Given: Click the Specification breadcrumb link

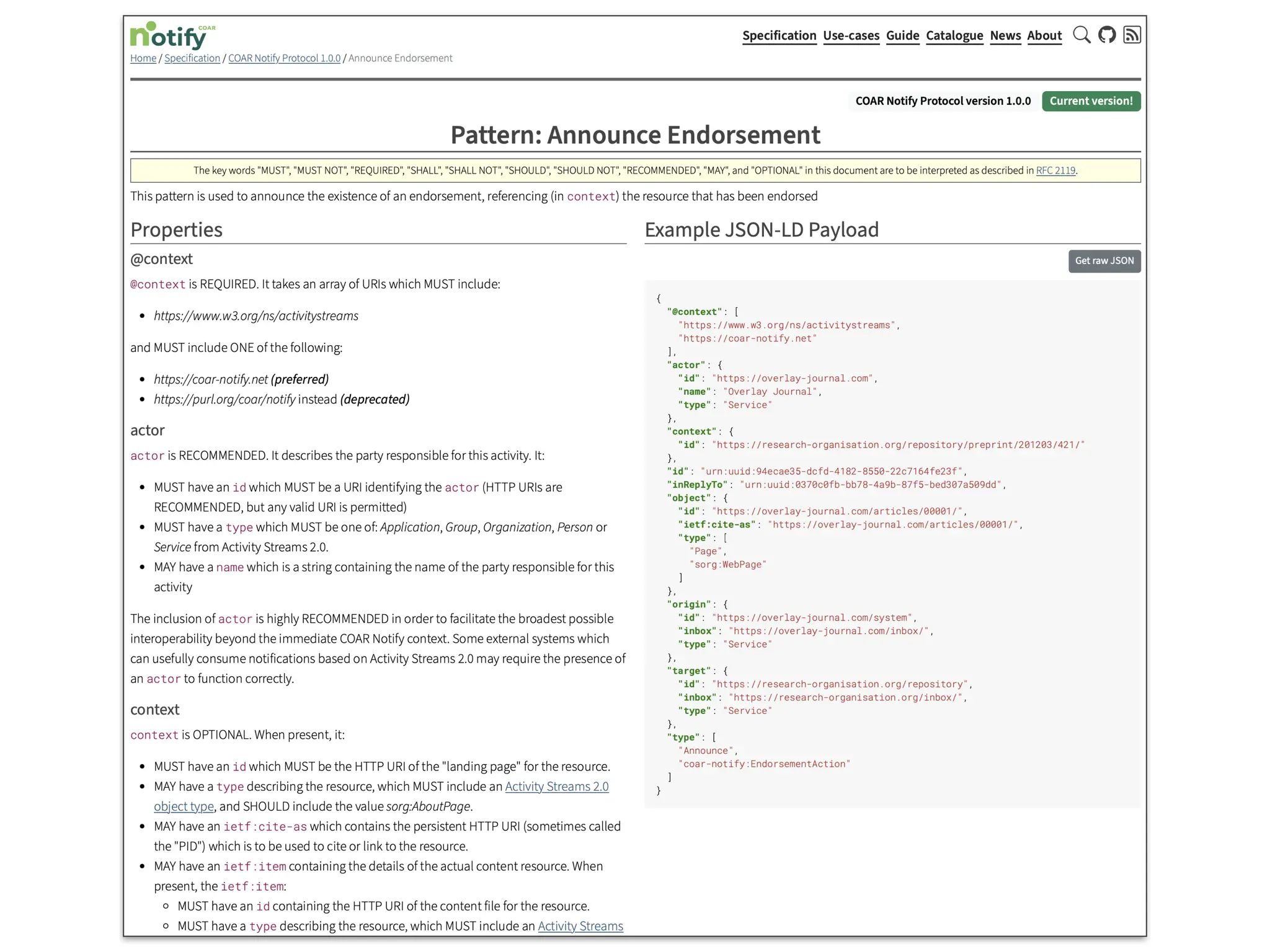Looking at the screenshot, I should coord(192,58).
